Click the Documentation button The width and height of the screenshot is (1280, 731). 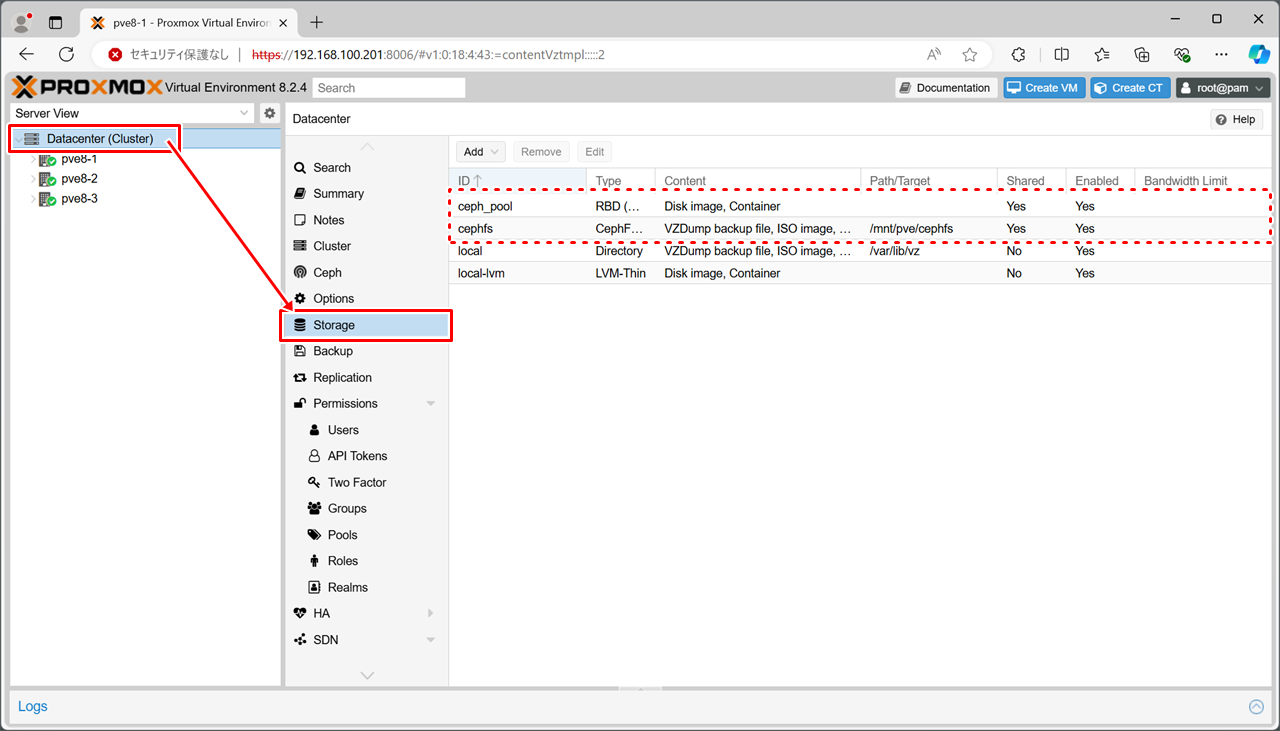click(945, 88)
